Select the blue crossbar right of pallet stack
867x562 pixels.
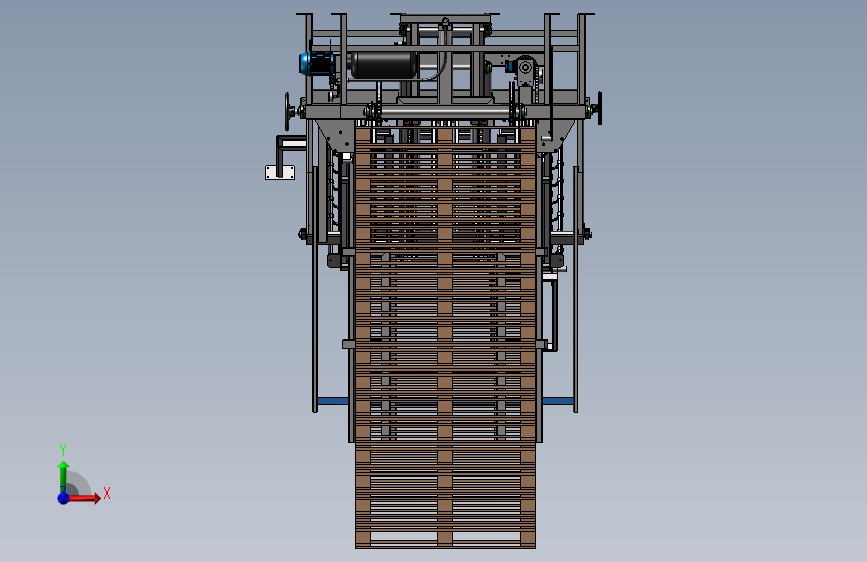[558, 401]
